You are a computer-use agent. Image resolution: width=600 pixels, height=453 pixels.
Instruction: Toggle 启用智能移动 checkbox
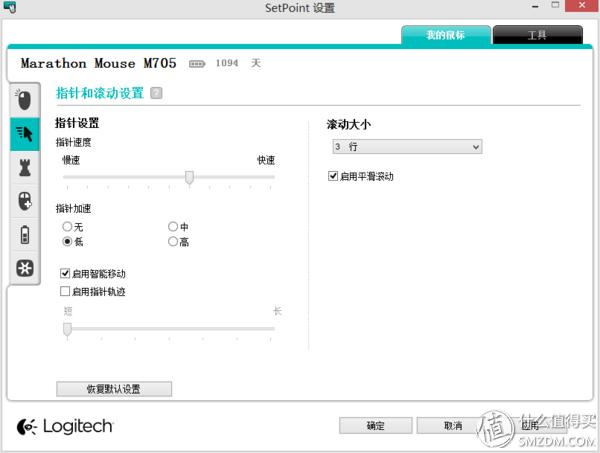(x=65, y=273)
